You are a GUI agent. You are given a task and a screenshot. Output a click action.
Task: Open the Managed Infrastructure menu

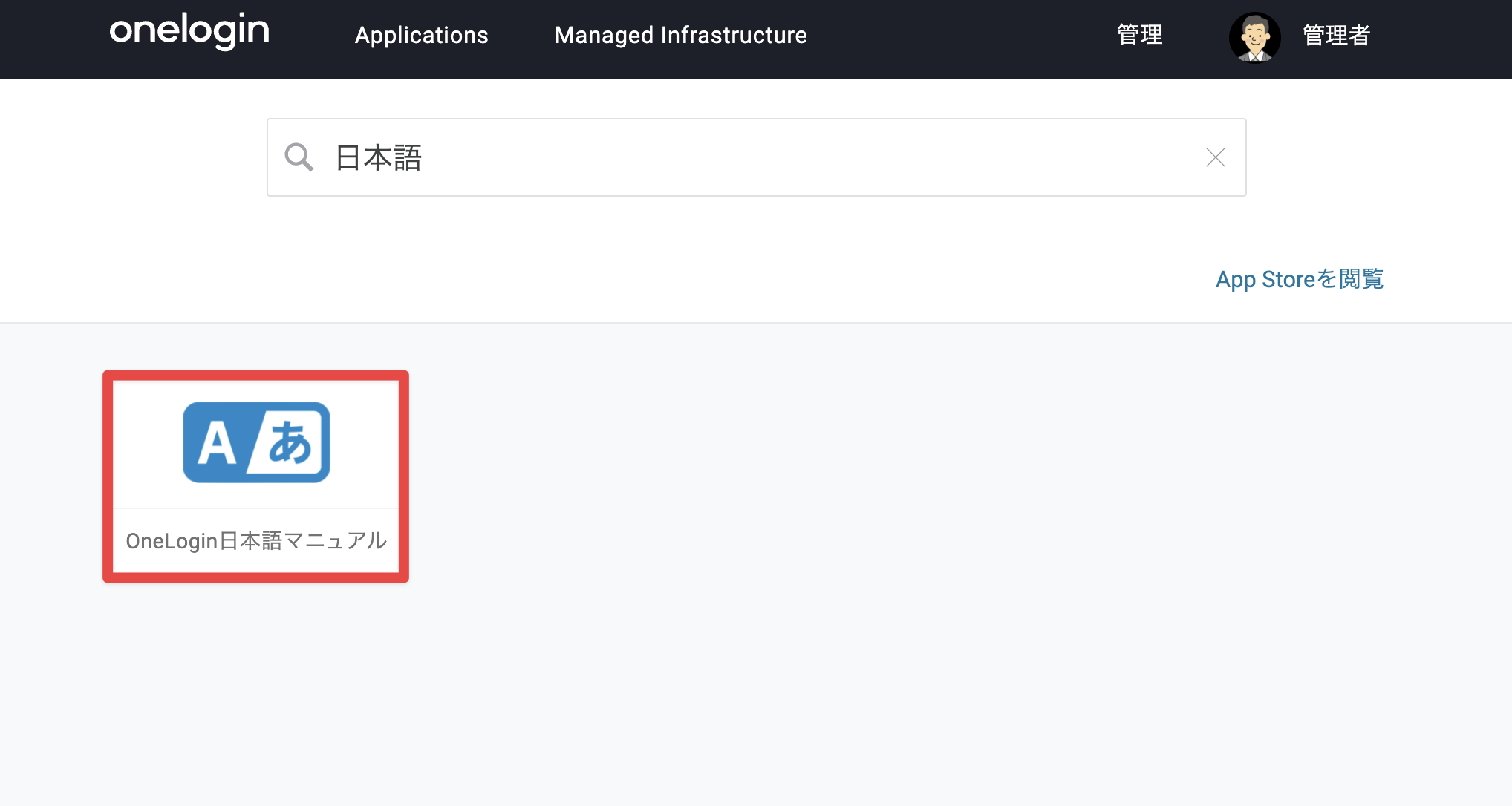680,35
